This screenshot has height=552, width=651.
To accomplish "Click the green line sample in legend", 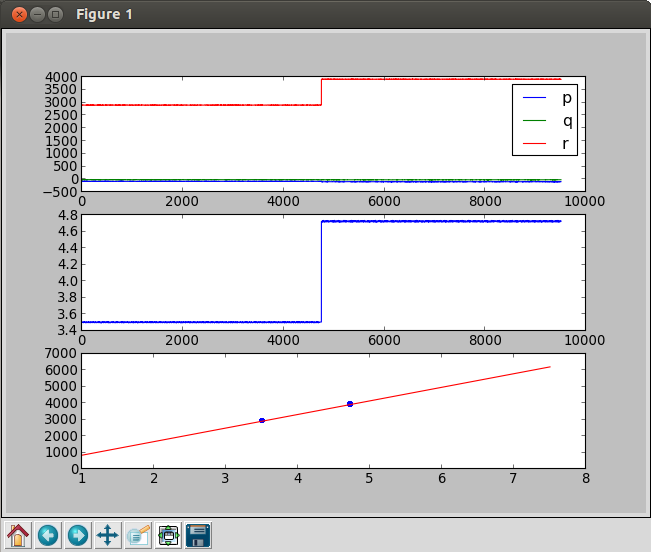I will (534, 120).
